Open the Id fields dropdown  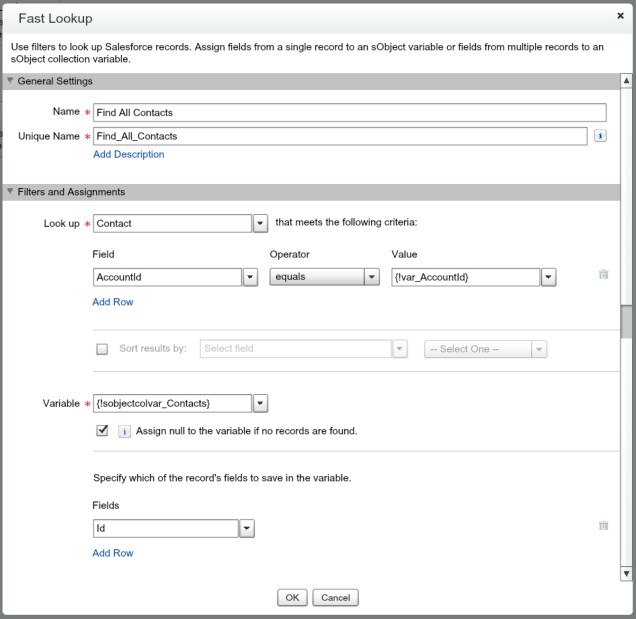[x=247, y=528]
